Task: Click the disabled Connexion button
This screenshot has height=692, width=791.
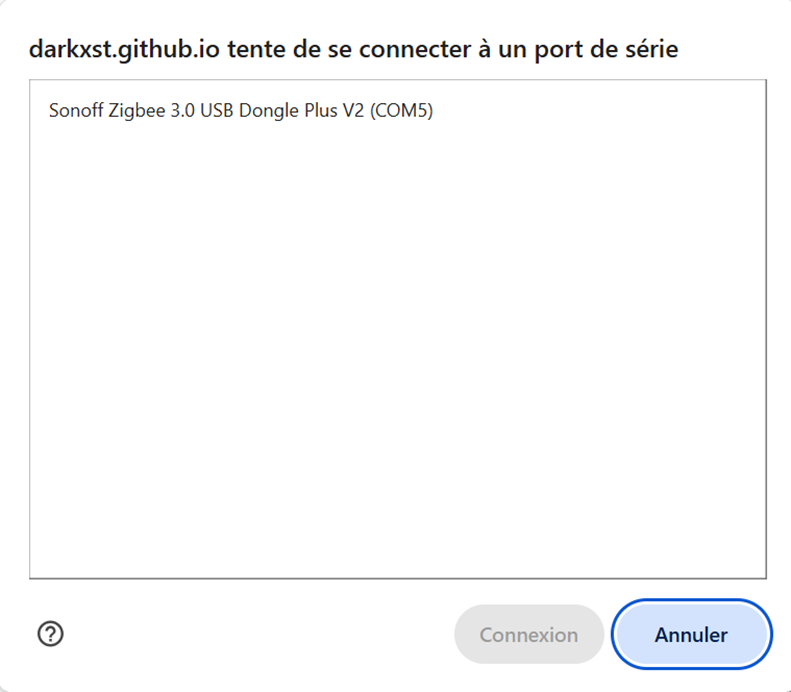Action: (529, 635)
